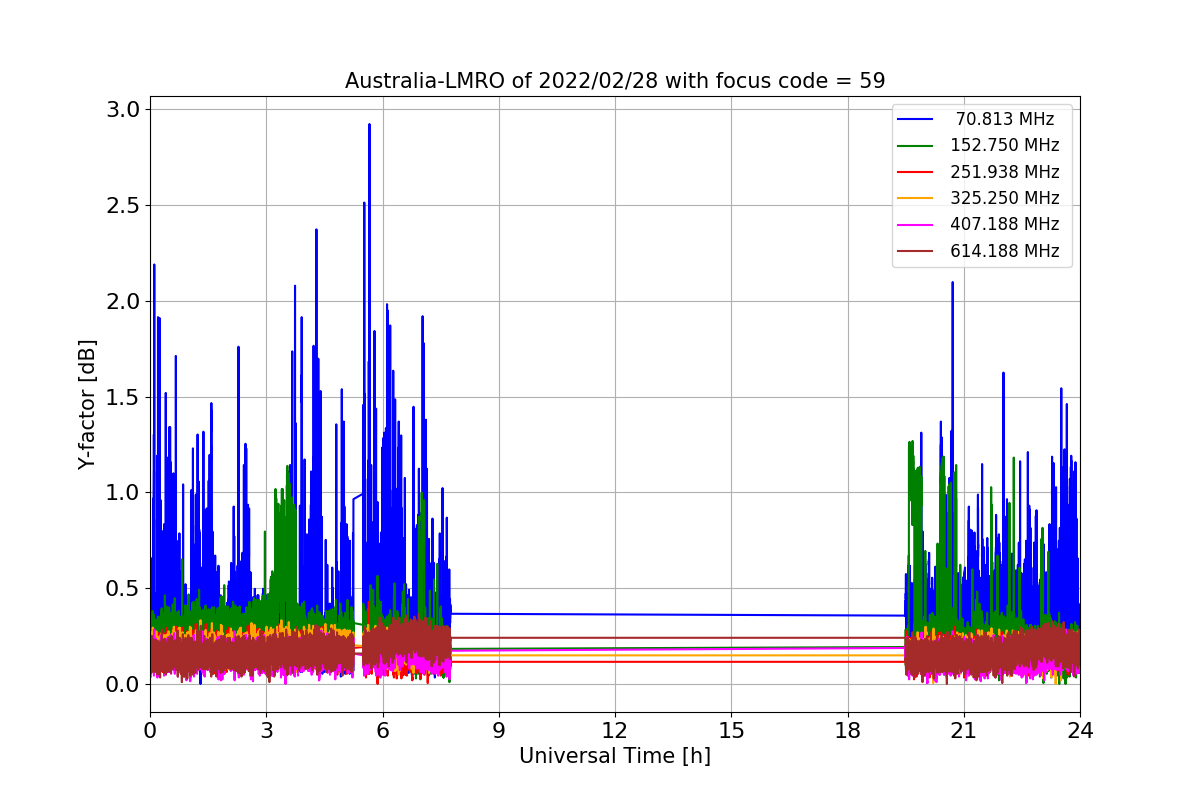The image size is (1200, 800).
Task: Click the magenta legend line for 407.188 MHz
Action: (x=916, y=225)
